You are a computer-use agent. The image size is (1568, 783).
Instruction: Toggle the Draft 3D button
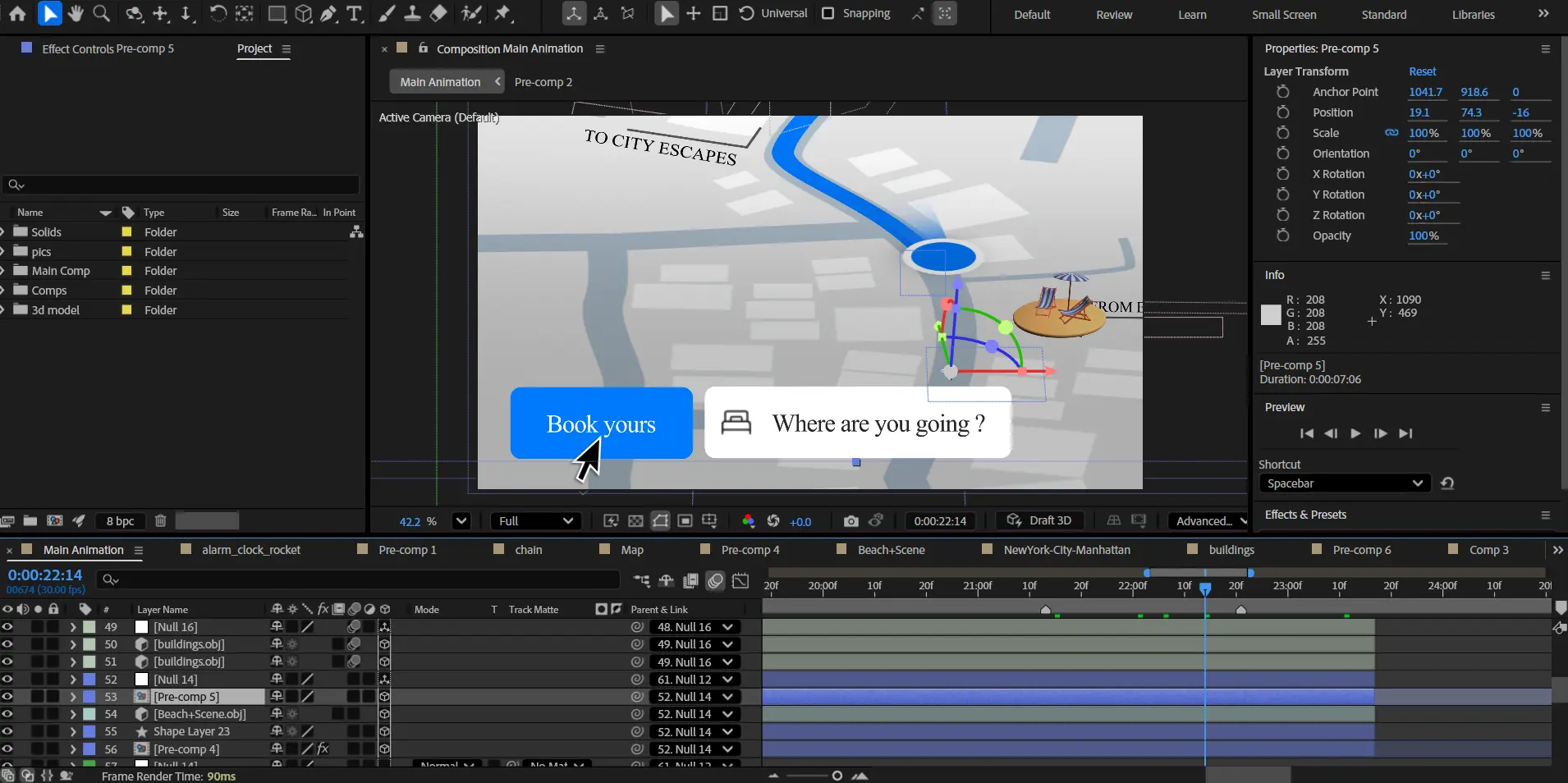pos(1039,521)
